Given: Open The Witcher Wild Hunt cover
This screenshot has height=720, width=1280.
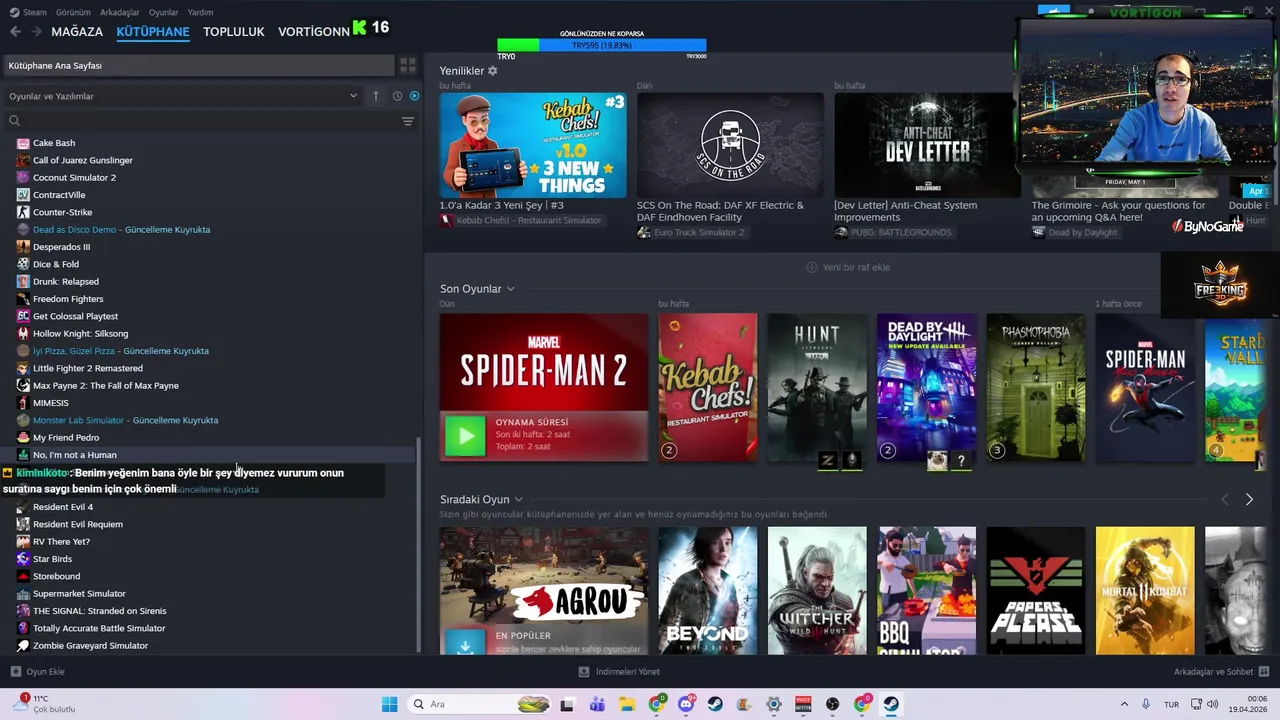Looking at the screenshot, I should [x=817, y=590].
